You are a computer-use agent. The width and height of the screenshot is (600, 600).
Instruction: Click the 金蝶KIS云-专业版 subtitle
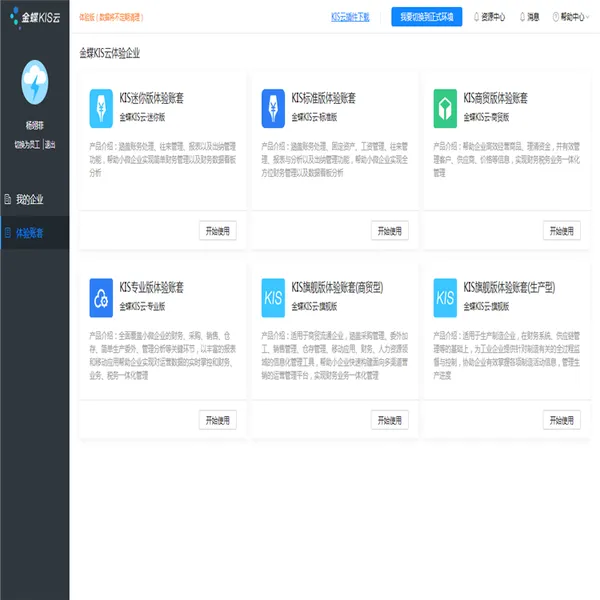[142, 306]
